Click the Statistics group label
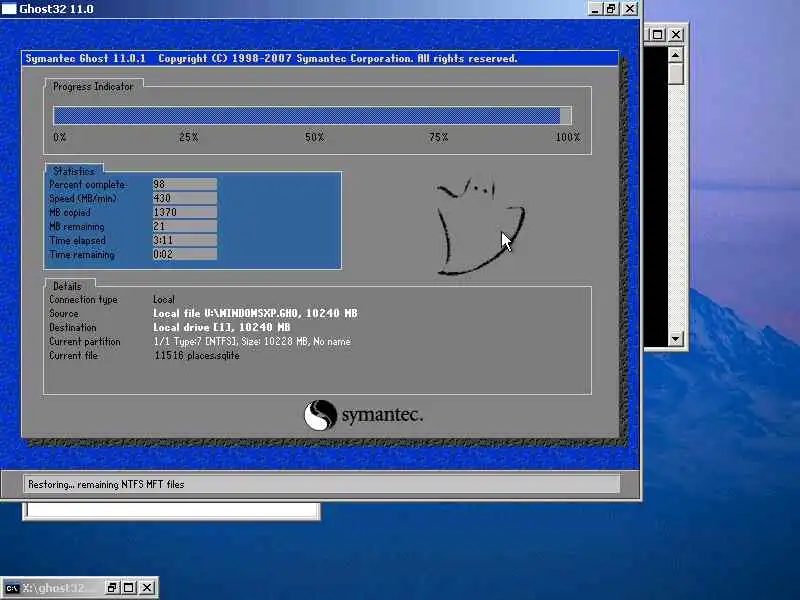Viewport: 800px width, 600px height. 74,171
